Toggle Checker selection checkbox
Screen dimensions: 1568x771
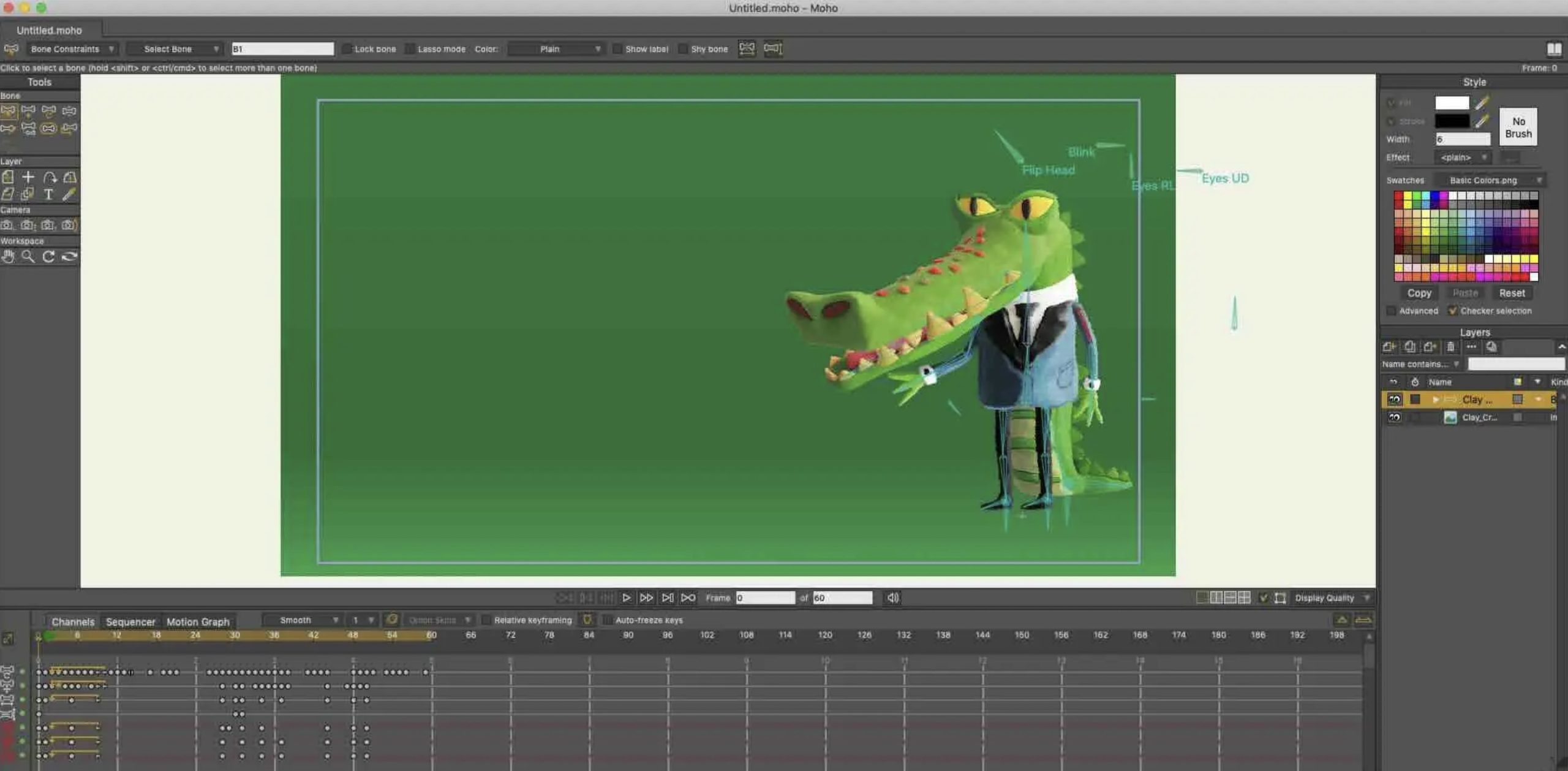(x=1452, y=311)
